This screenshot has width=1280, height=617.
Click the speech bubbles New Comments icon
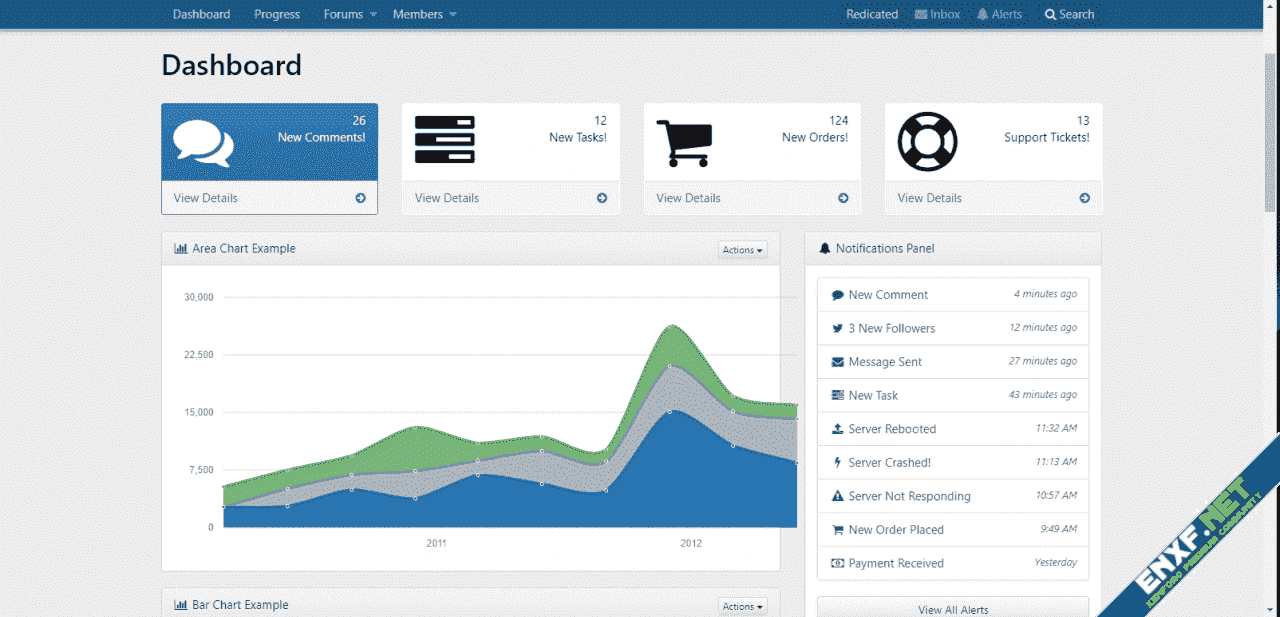tap(203, 143)
